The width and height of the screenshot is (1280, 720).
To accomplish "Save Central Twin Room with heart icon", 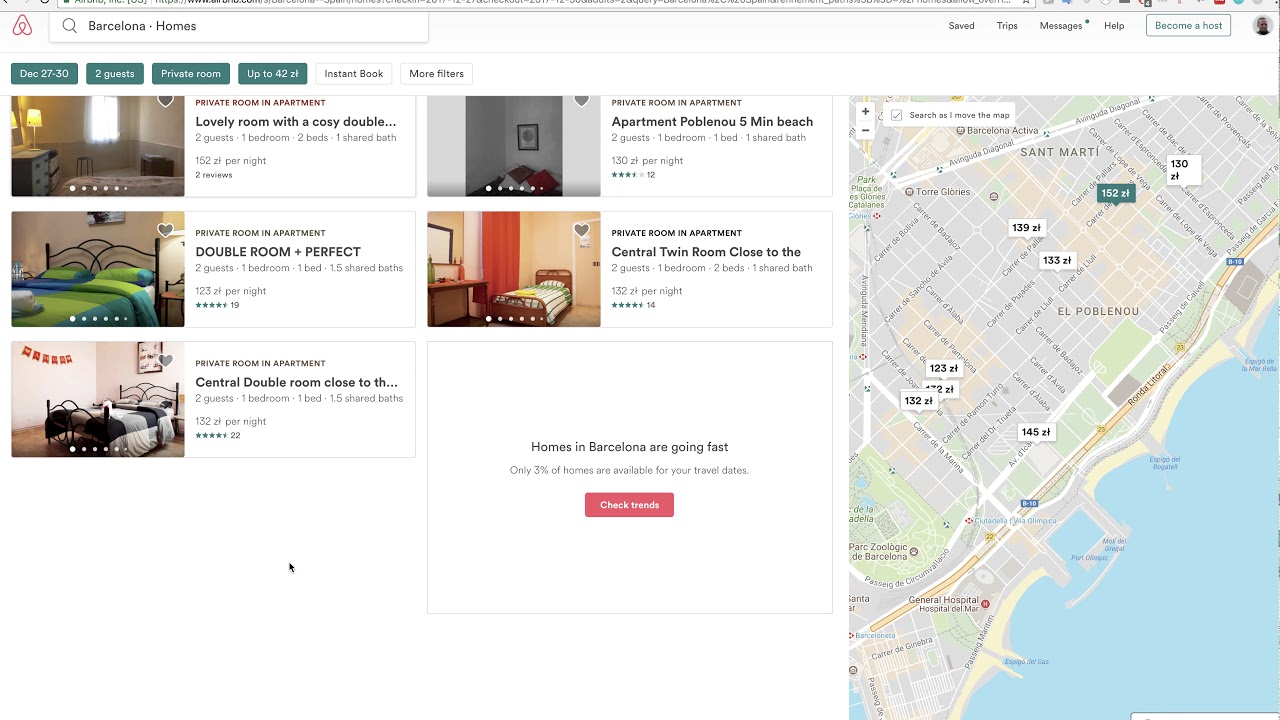I will (582, 231).
